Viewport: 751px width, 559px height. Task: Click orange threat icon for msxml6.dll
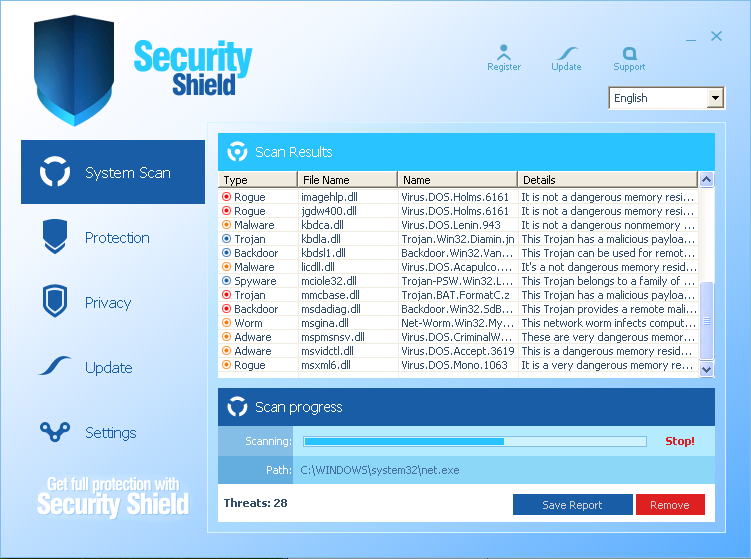click(x=227, y=365)
